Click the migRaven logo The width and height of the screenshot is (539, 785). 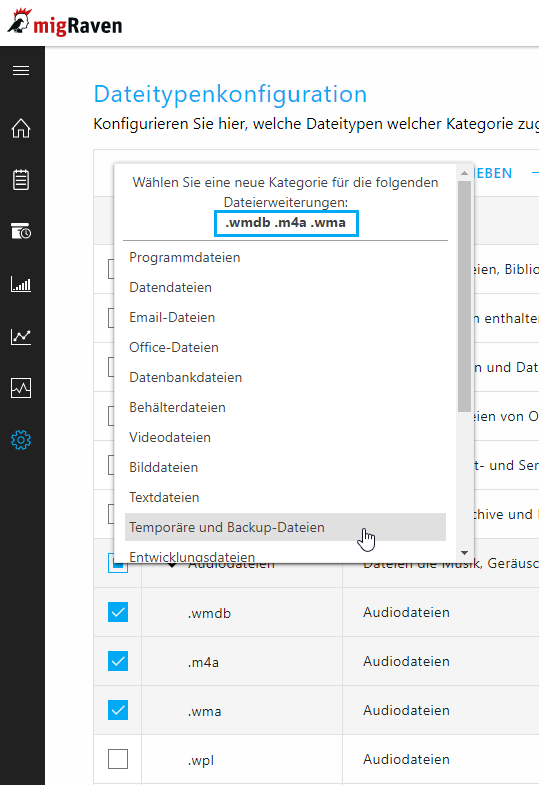click(65, 23)
